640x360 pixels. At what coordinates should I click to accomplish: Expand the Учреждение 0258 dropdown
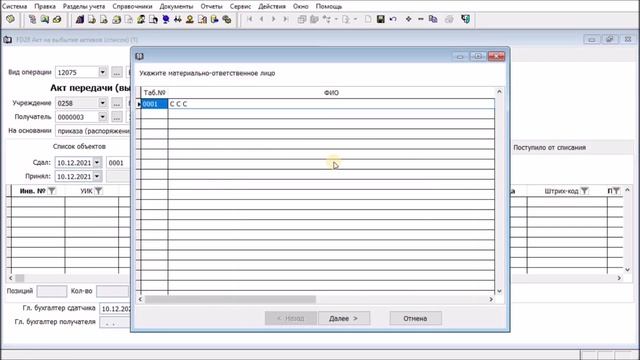102,103
